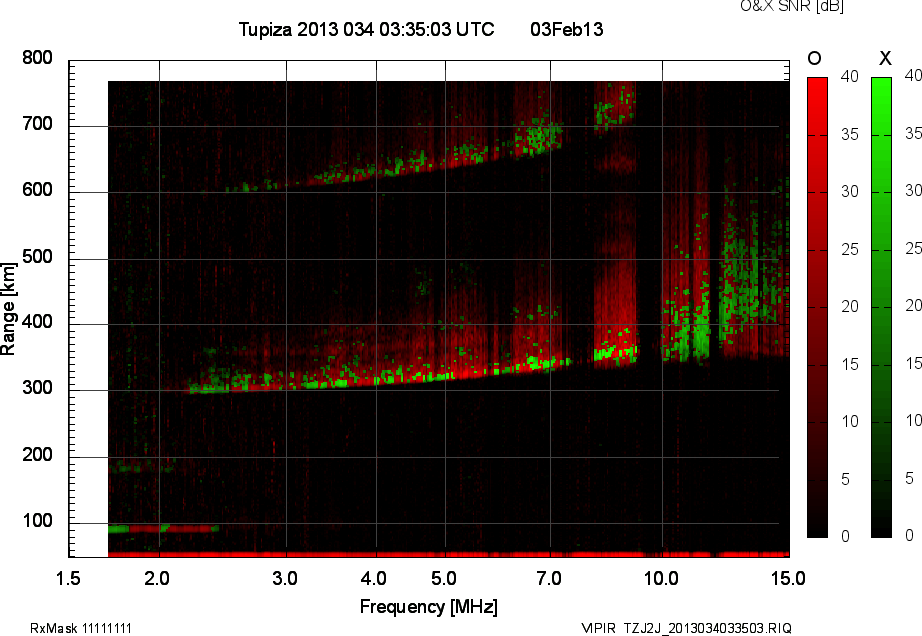
Task: Click the O letter above red color bar
Action: (814, 58)
